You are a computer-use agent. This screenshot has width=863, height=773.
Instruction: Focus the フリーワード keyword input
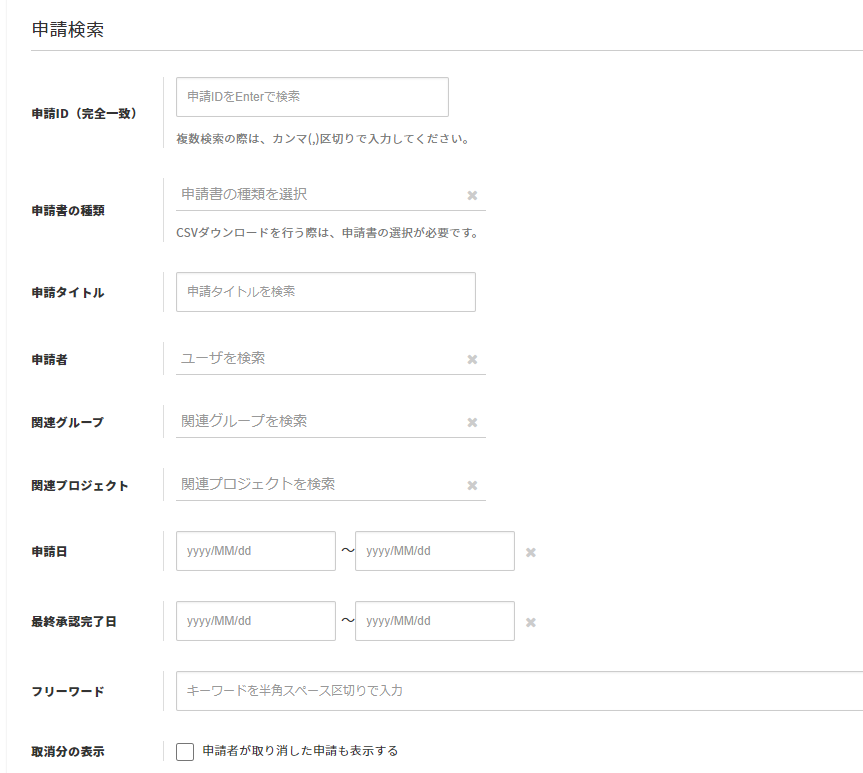518,691
